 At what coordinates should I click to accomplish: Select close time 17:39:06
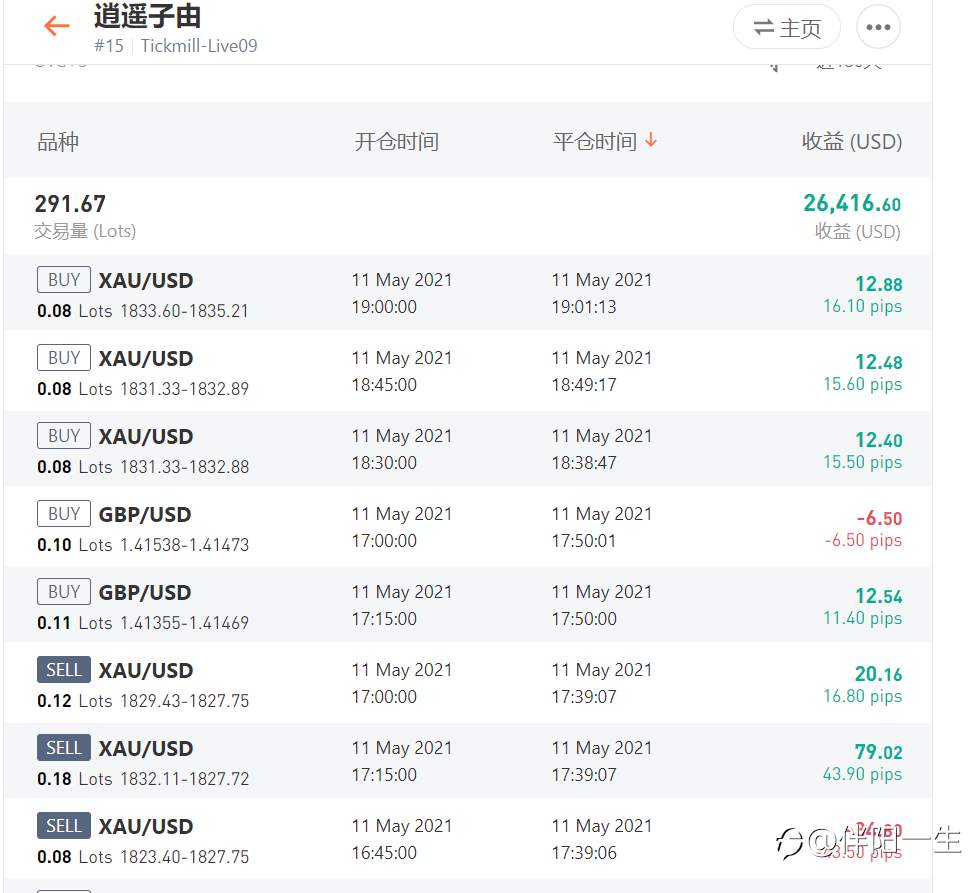(584, 853)
